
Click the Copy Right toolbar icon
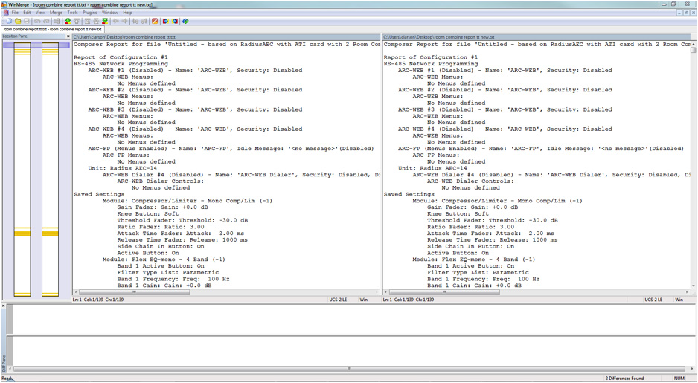116,21
